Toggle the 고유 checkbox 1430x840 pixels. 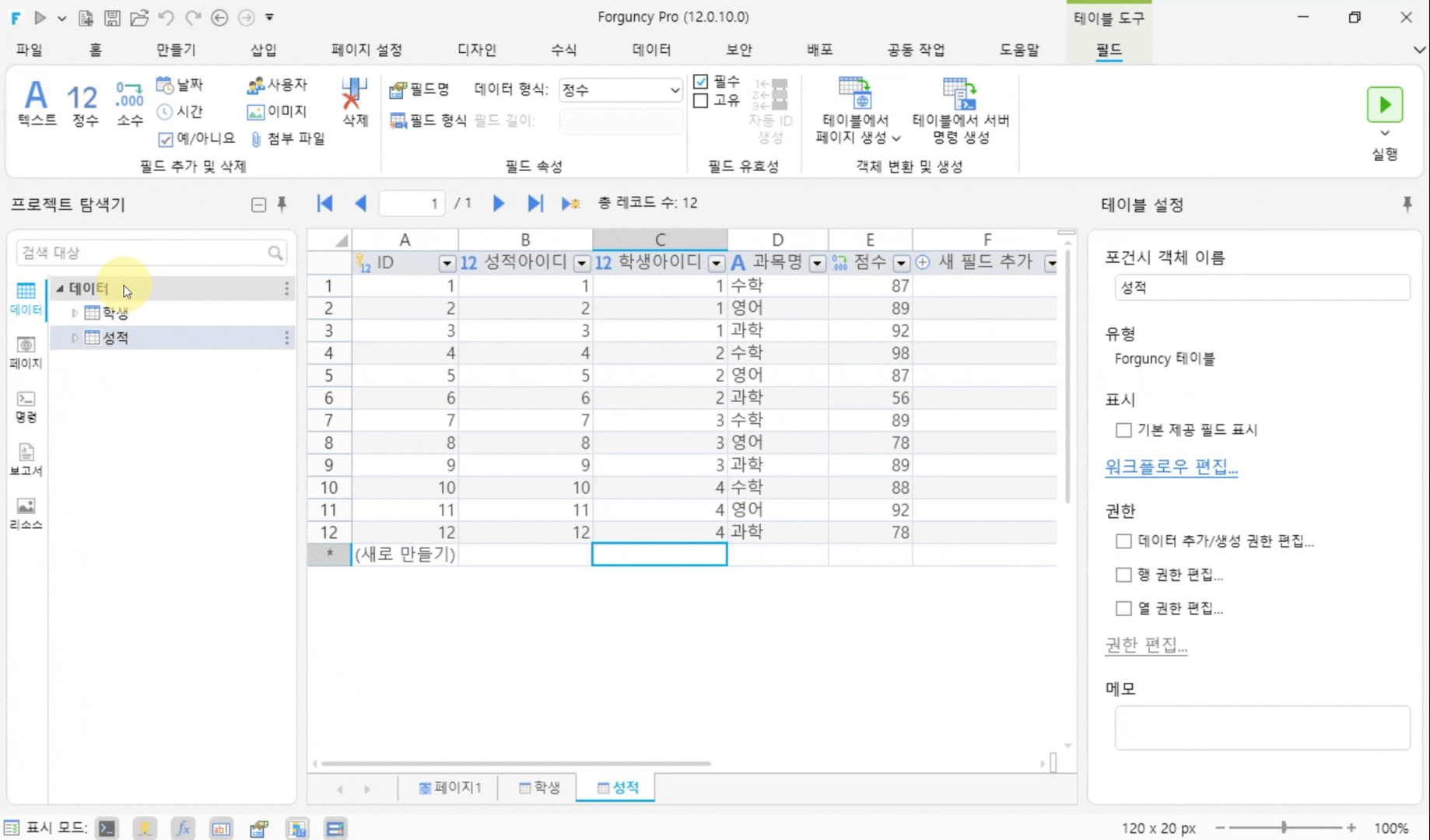click(700, 101)
